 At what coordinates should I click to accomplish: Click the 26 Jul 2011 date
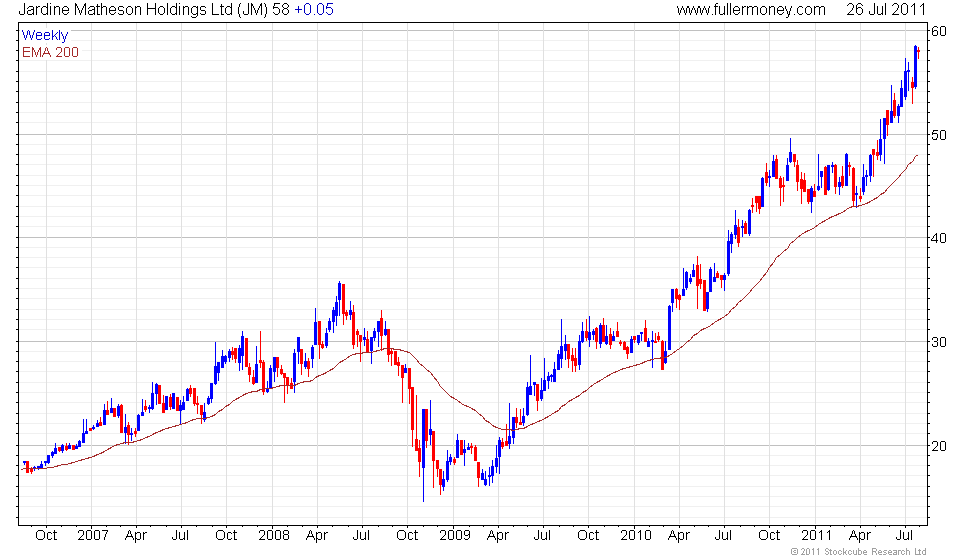(886, 9)
